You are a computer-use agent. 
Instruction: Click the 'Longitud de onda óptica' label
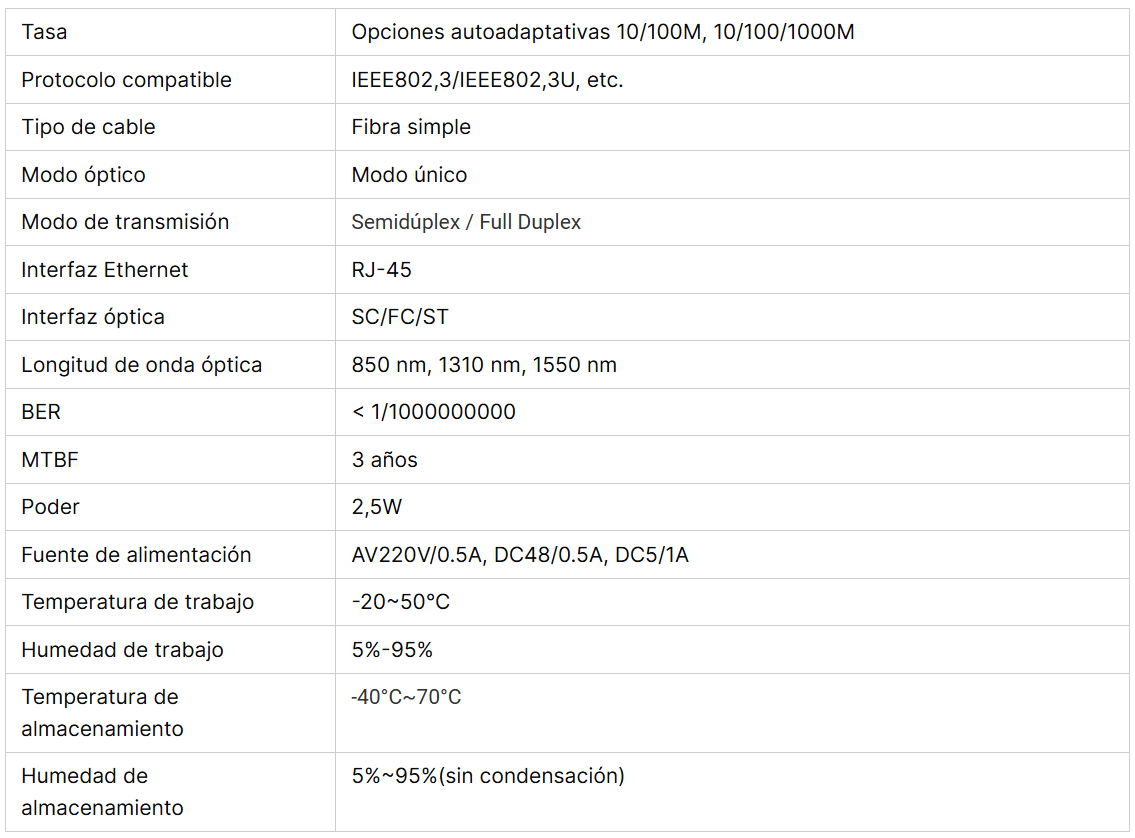point(141,365)
